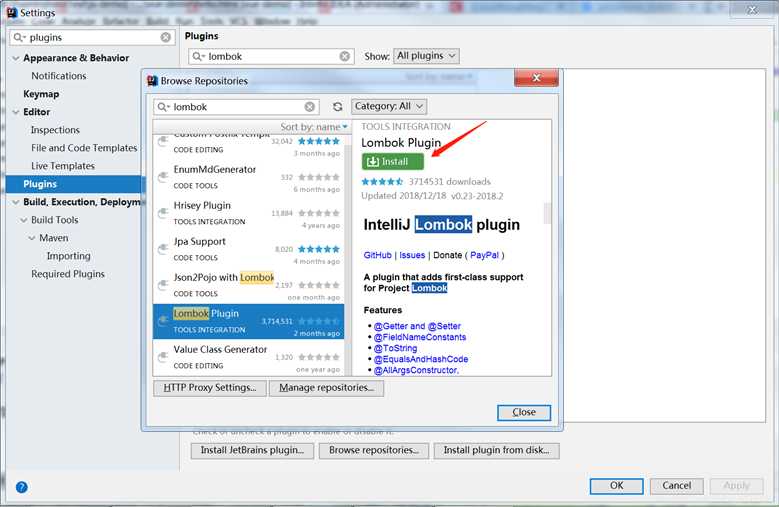Open Required Plugins settings
This screenshot has height=507, width=779.
[68, 274]
